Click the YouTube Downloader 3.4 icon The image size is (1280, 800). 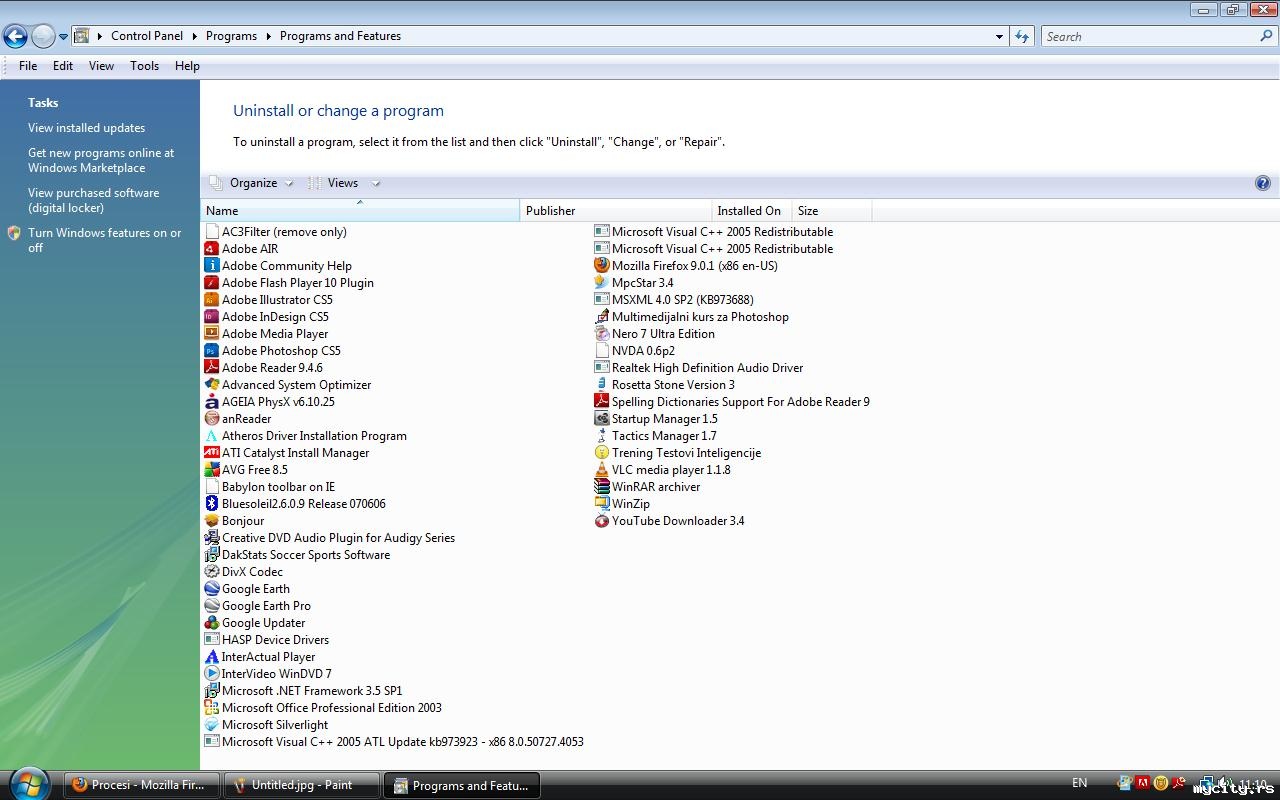601,521
